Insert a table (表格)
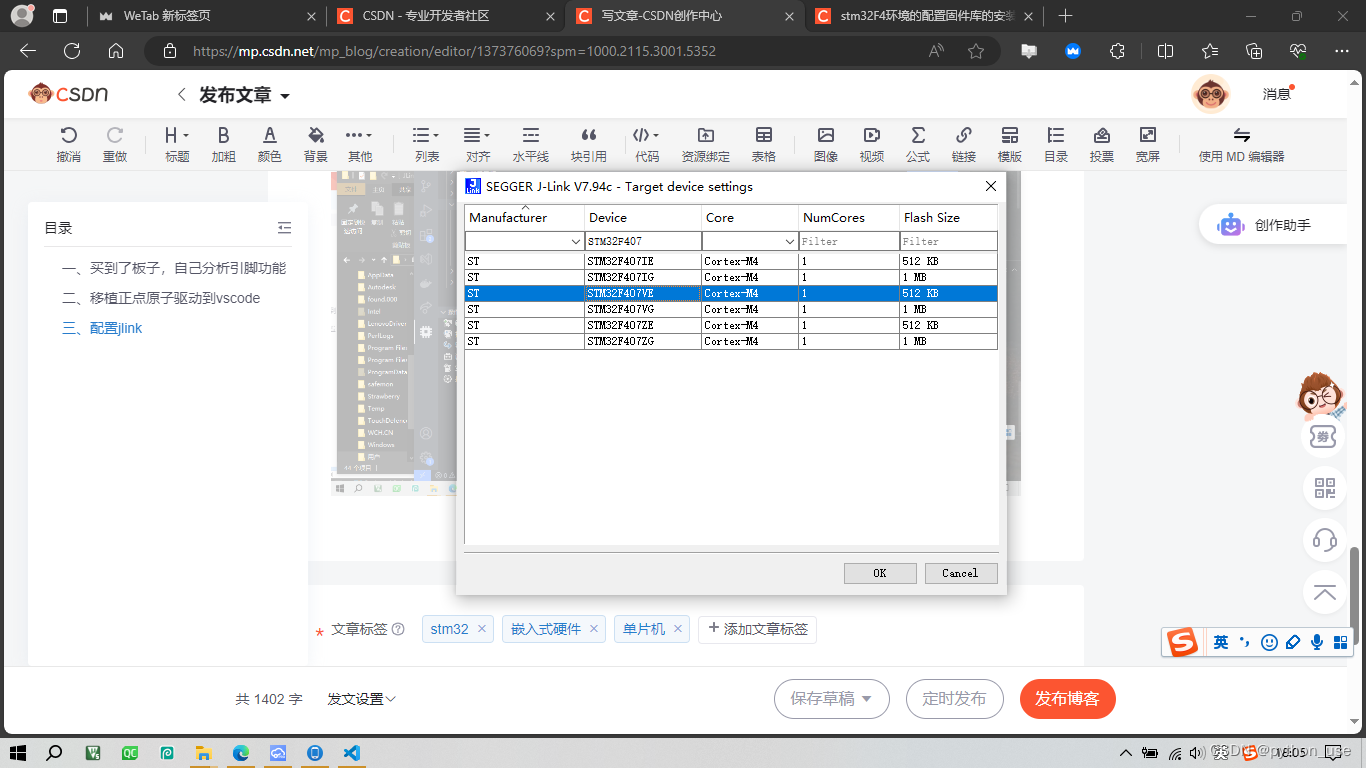1366x768 pixels. click(x=764, y=144)
